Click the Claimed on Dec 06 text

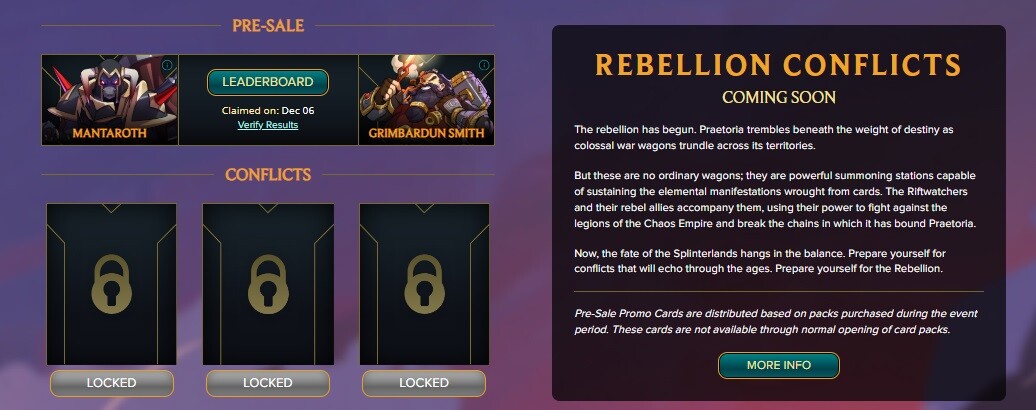(x=268, y=110)
